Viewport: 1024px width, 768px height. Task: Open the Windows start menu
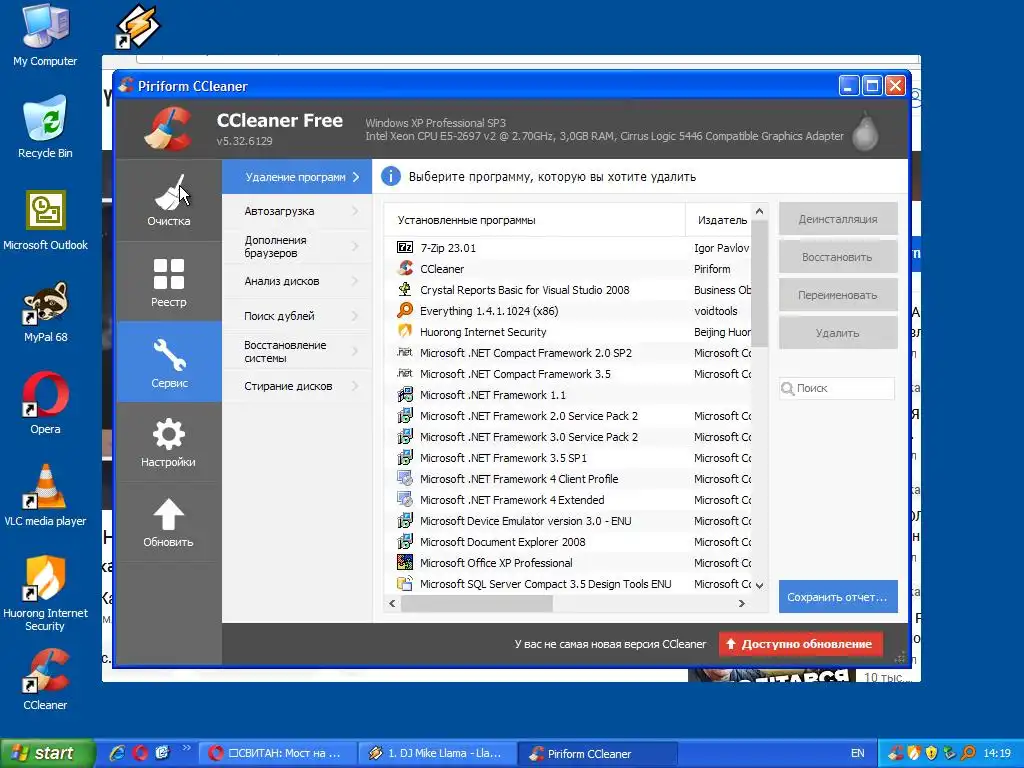(x=47, y=753)
